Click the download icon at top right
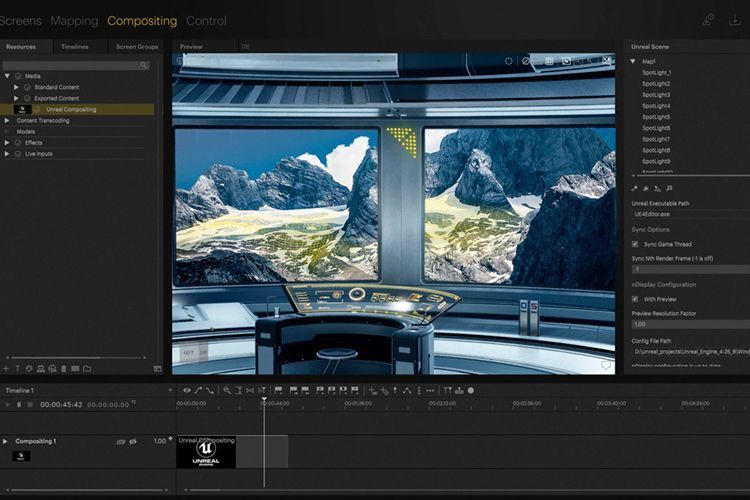 tap(734, 20)
